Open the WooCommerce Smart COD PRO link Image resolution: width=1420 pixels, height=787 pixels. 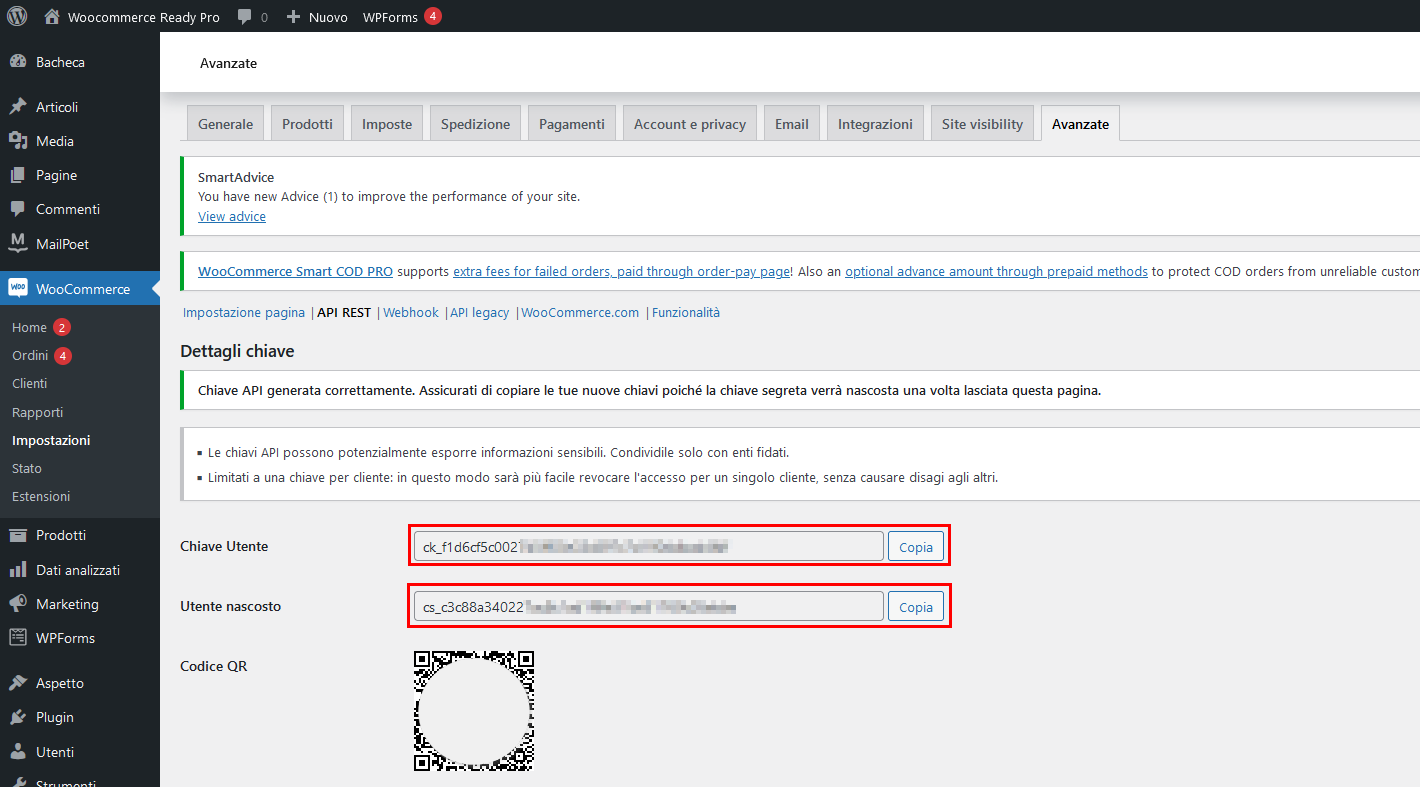click(296, 271)
